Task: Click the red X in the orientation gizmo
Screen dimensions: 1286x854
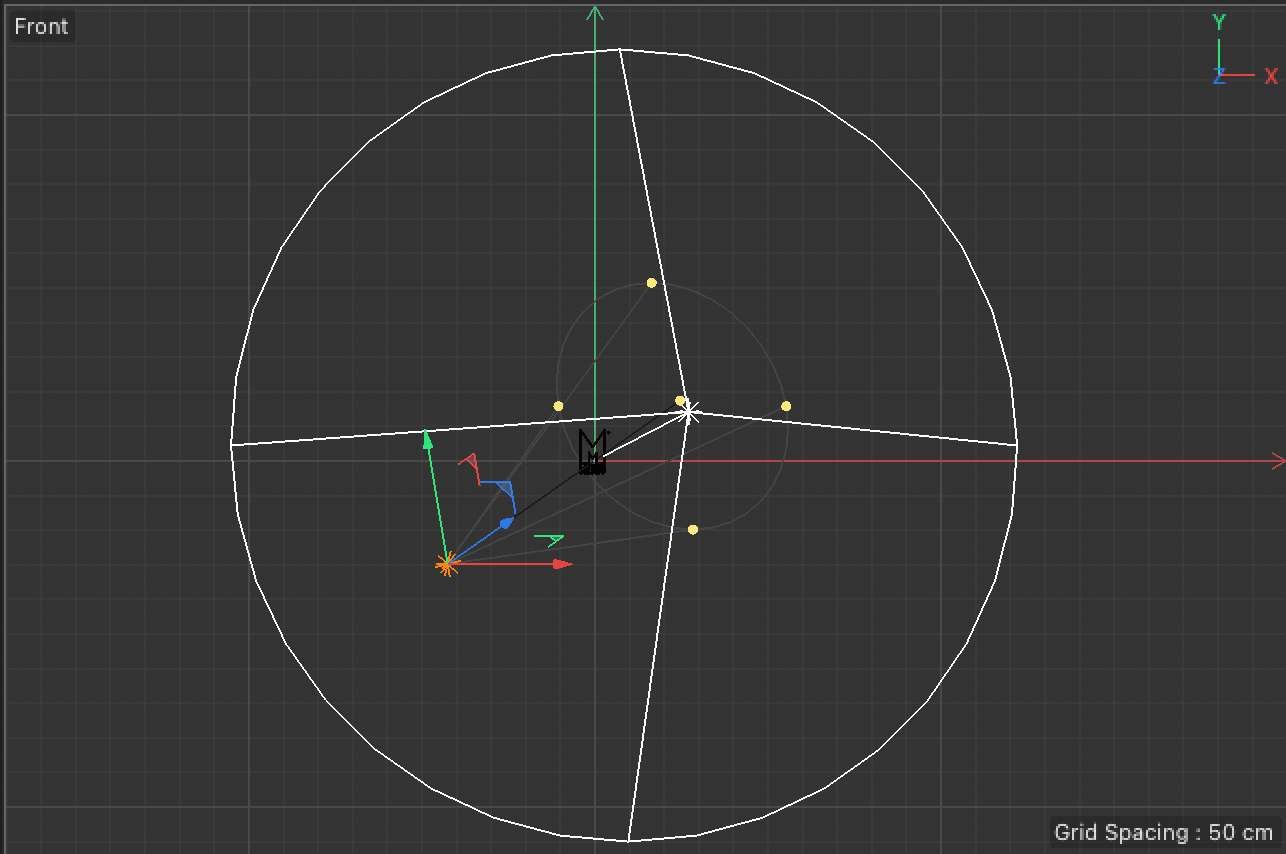Action: pyautogui.click(x=1271, y=76)
